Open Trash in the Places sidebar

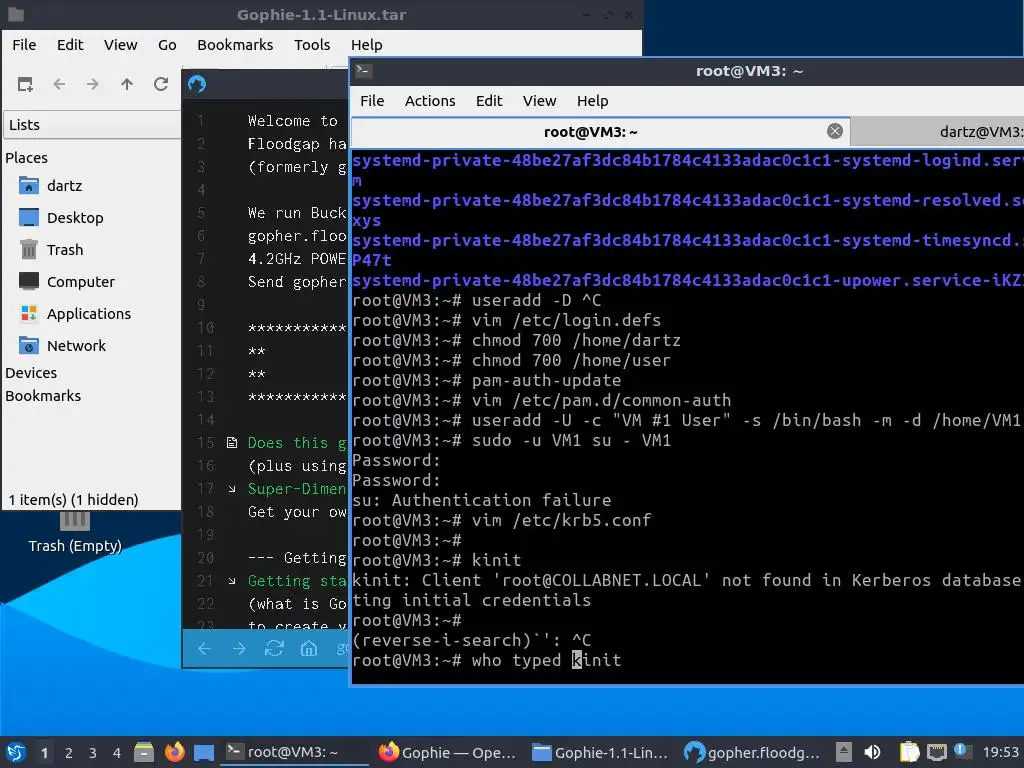pyautogui.click(x=51, y=249)
